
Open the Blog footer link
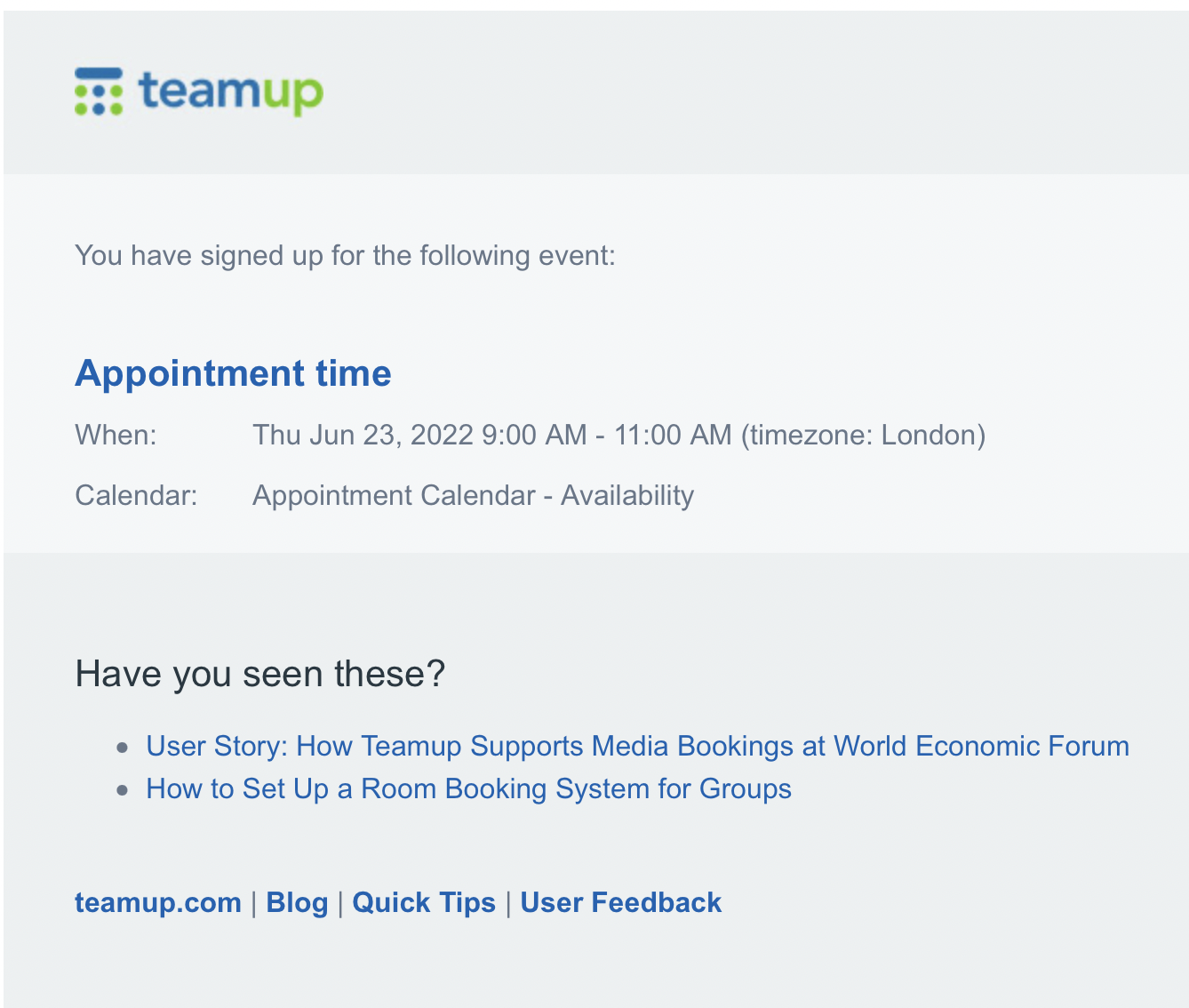(297, 902)
